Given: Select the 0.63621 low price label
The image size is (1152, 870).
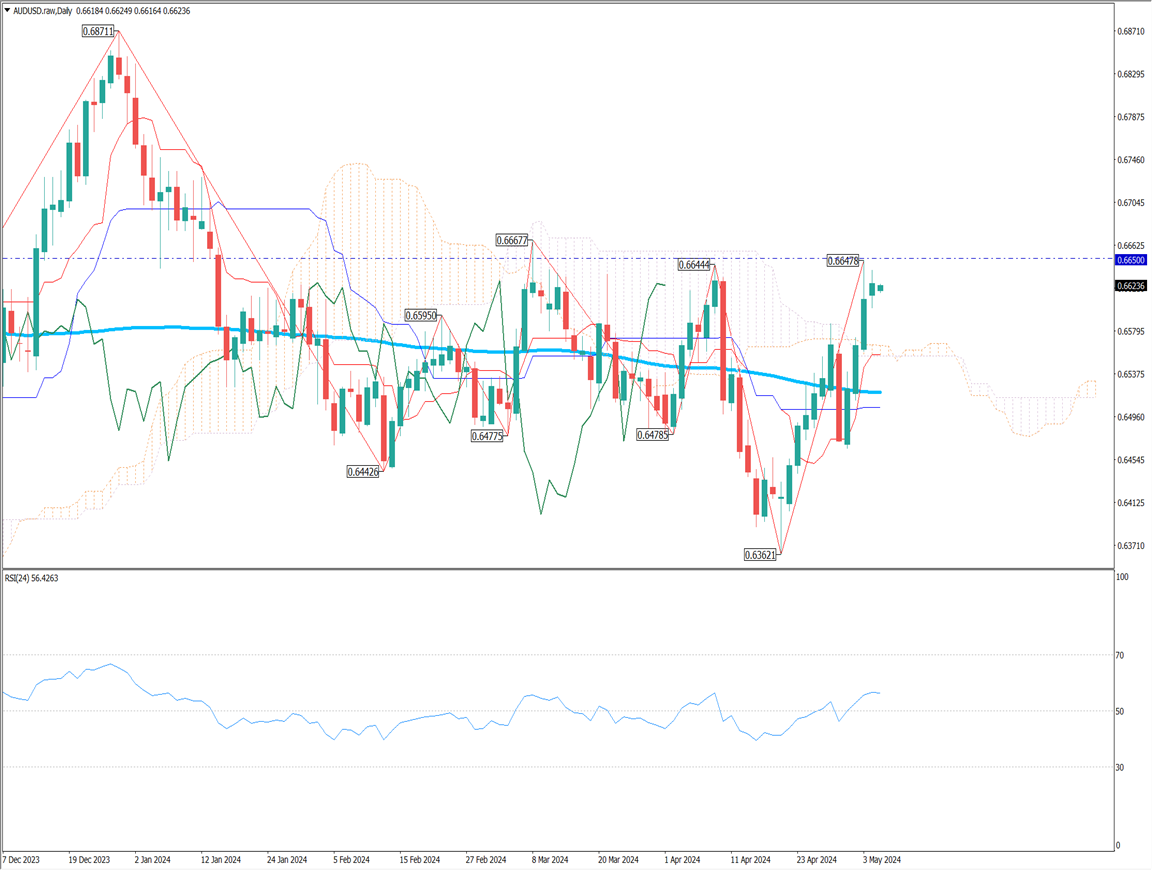Looking at the screenshot, I should pyautogui.click(x=761, y=553).
